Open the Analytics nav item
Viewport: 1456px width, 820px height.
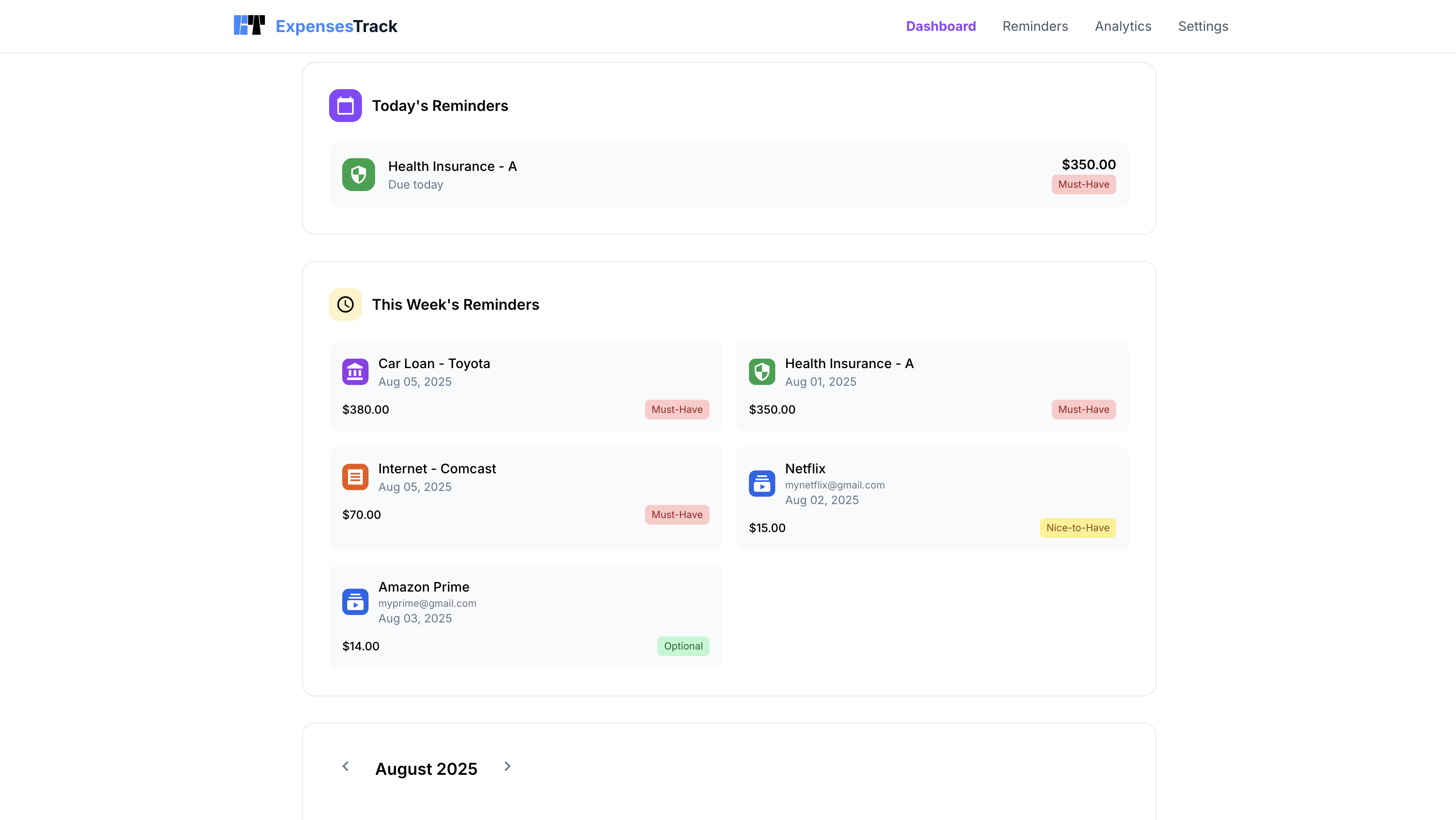[1122, 27]
